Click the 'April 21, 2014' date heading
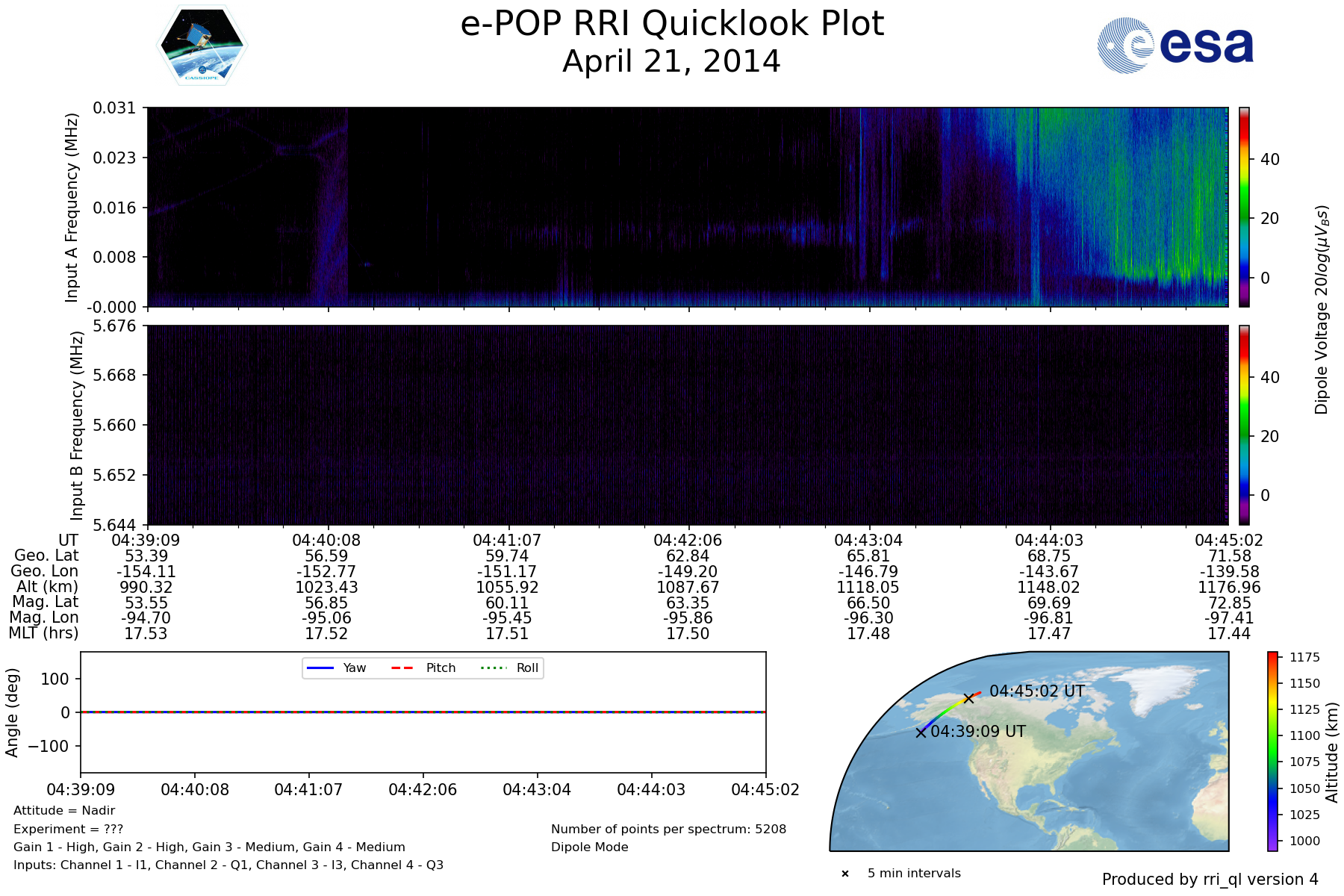The width and height of the screenshot is (1344, 896). (672, 61)
